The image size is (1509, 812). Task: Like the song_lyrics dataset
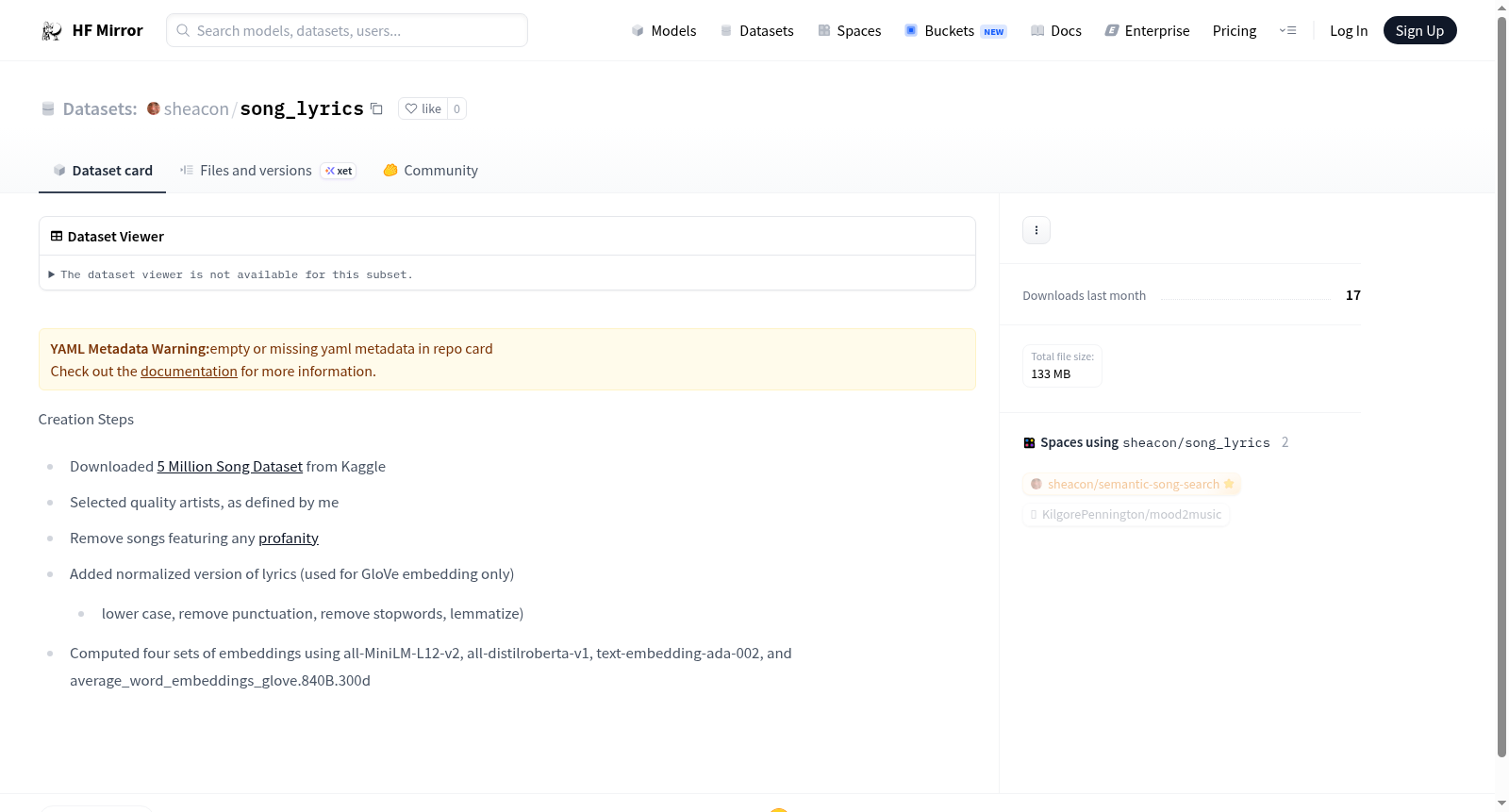(423, 108)
